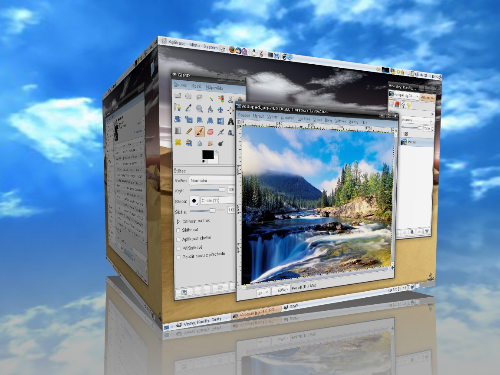The width and height of the screenshot is (500, 375).
Task: Select the Heal bandage tool
Action: click(178, 142)
